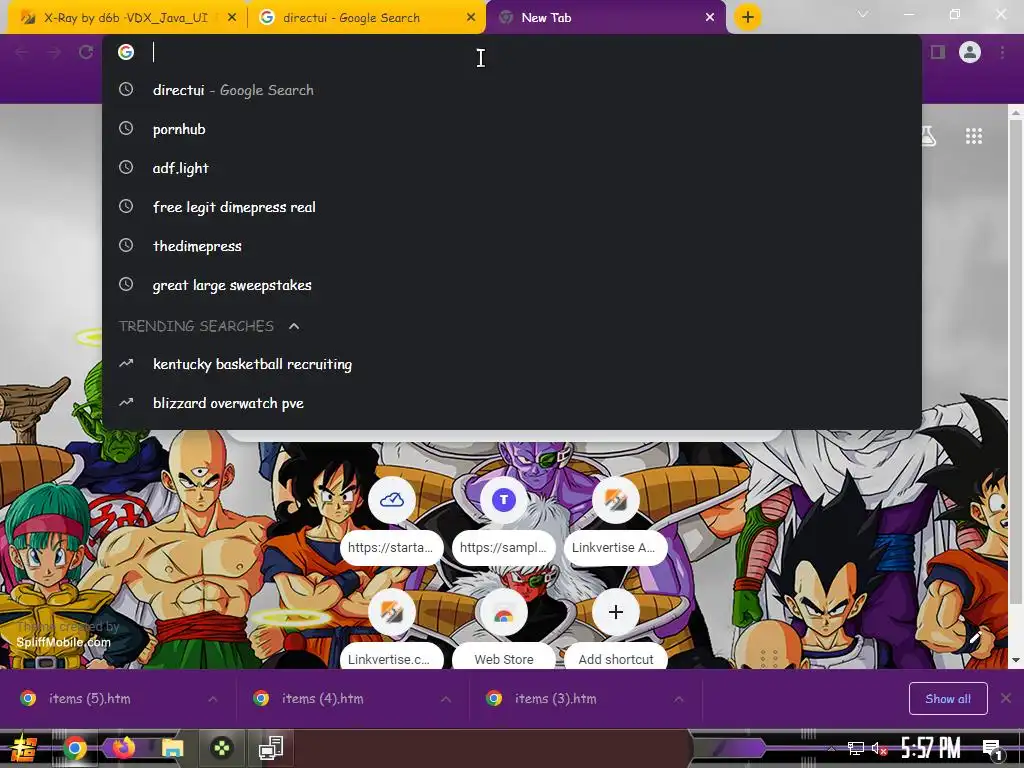Image resolution: width=1024 pixels, height=768 pixels.
Task: Open the green circular taskbar app
Action: point(222,748)
